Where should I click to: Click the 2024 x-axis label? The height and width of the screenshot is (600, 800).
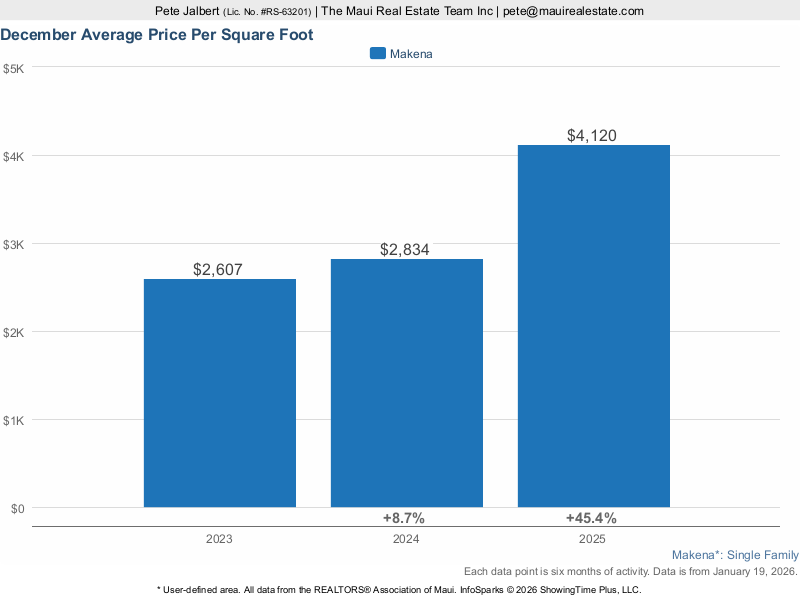[406, 539]
